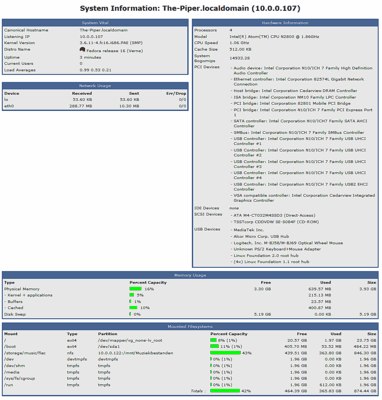
Task: Click the partition /dev/mapper/vg_none-lv_root
Action: click(x=130, y=340)
